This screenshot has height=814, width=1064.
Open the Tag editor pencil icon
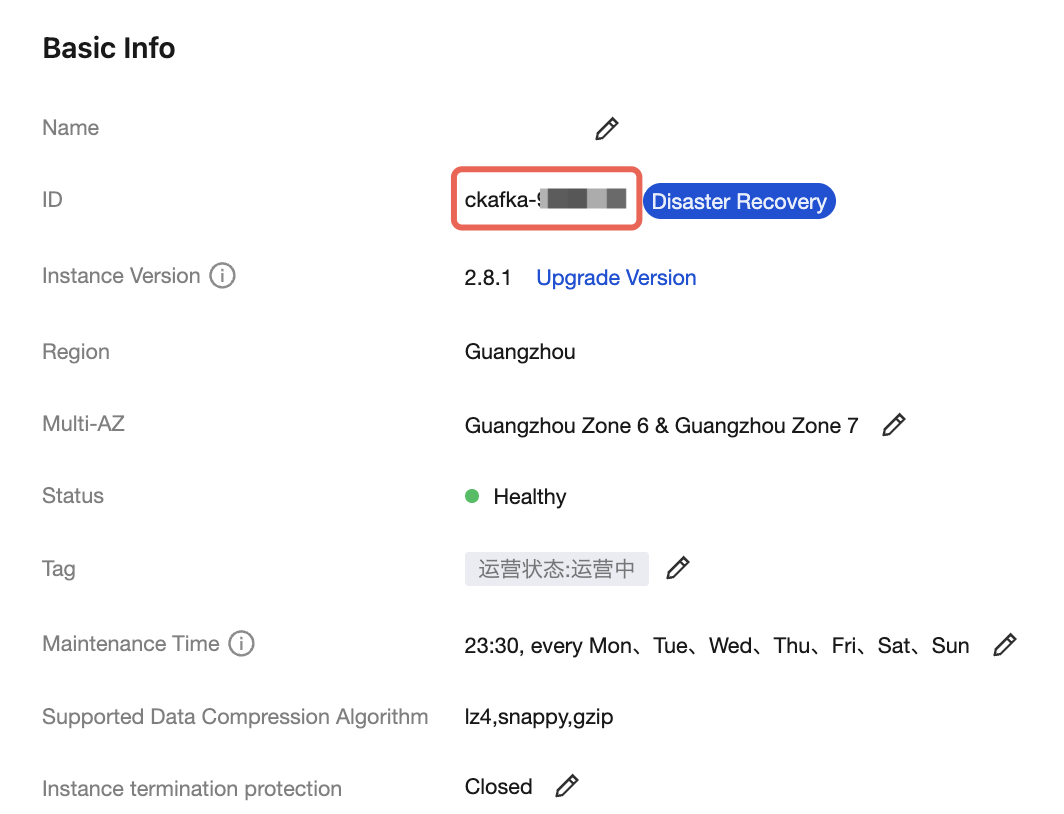pyautogui.click(x=677, y=569)
